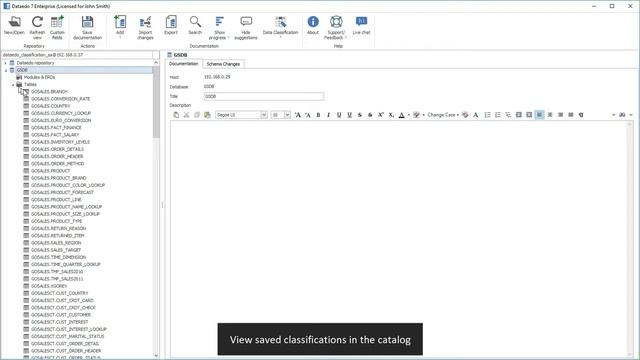Select GOSALES.ORDER_HEADER table
This screenshot has height=360, width=640.
(x=57, y=156)
